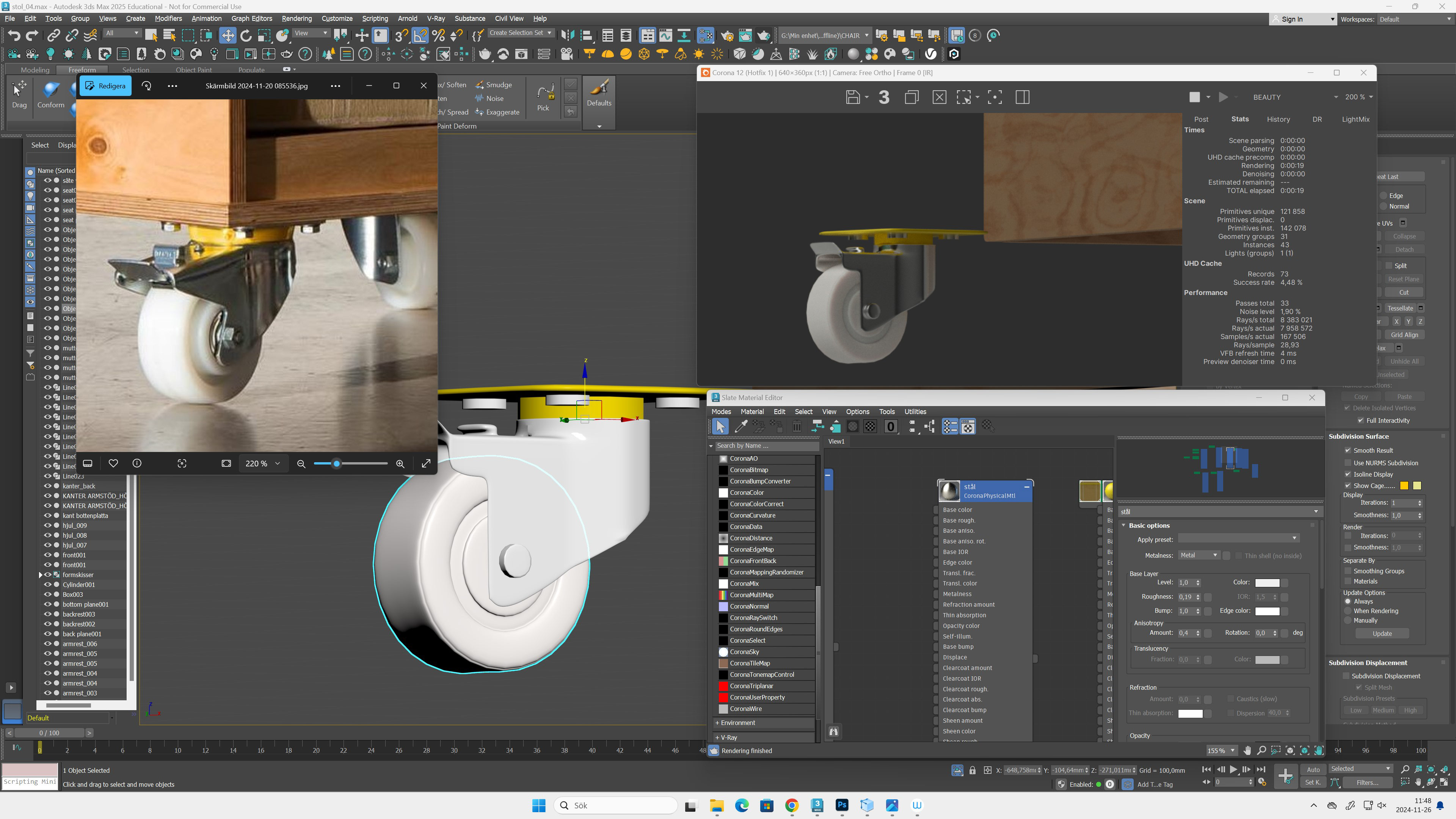
Task: Open the 200 % zoom dropdown in Corona window
Action: tap(1358, 97)
